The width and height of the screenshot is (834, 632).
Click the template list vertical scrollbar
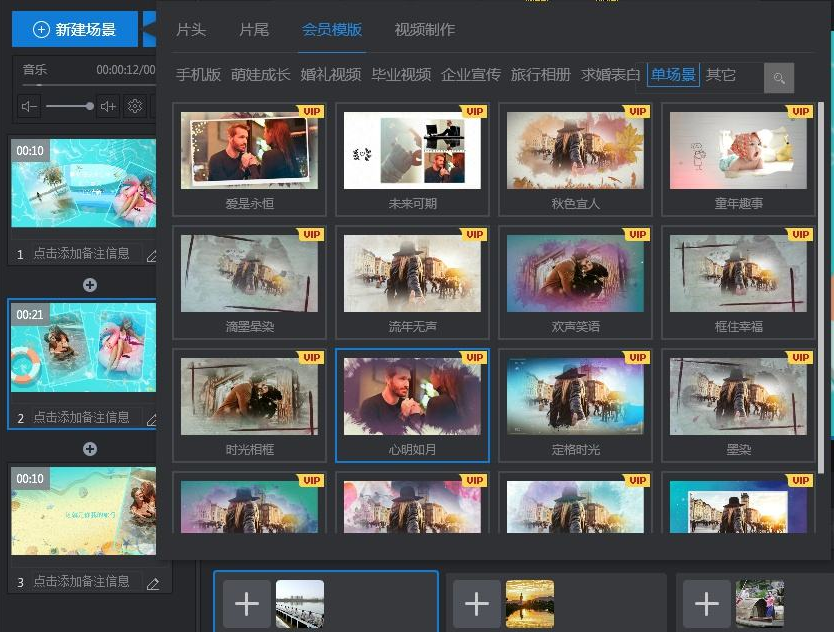point(821,287)
